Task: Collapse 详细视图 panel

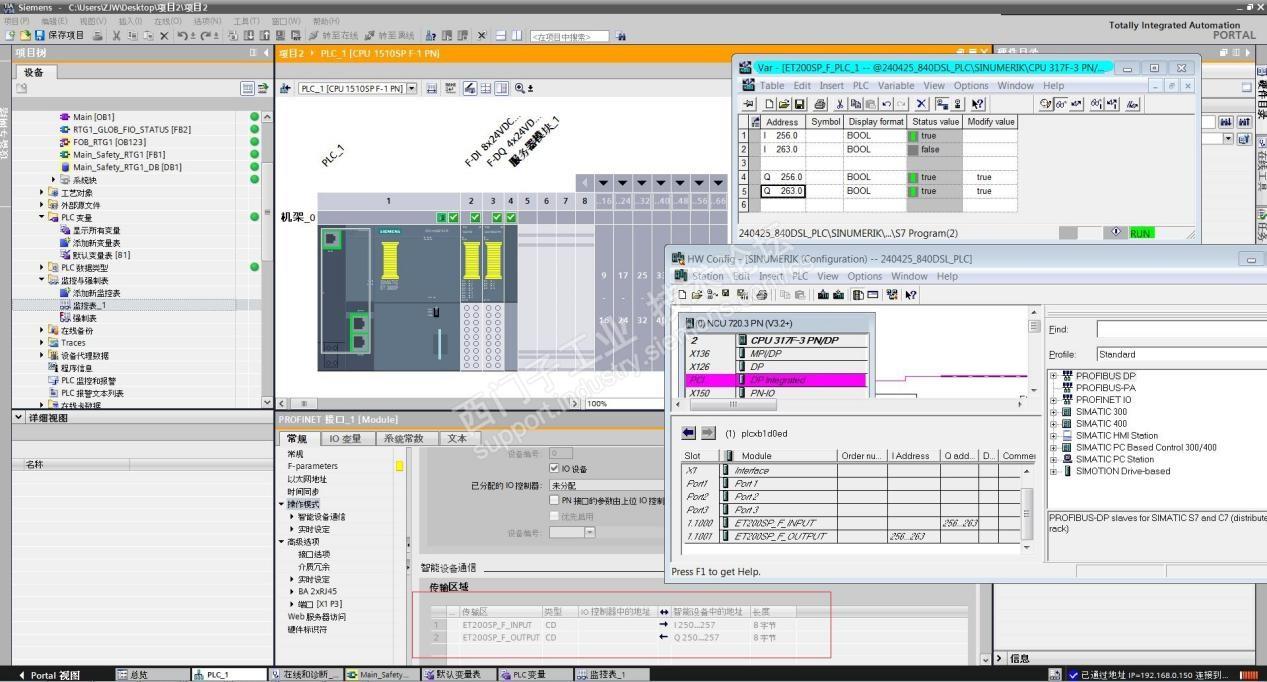Action: tap(20, 418)
